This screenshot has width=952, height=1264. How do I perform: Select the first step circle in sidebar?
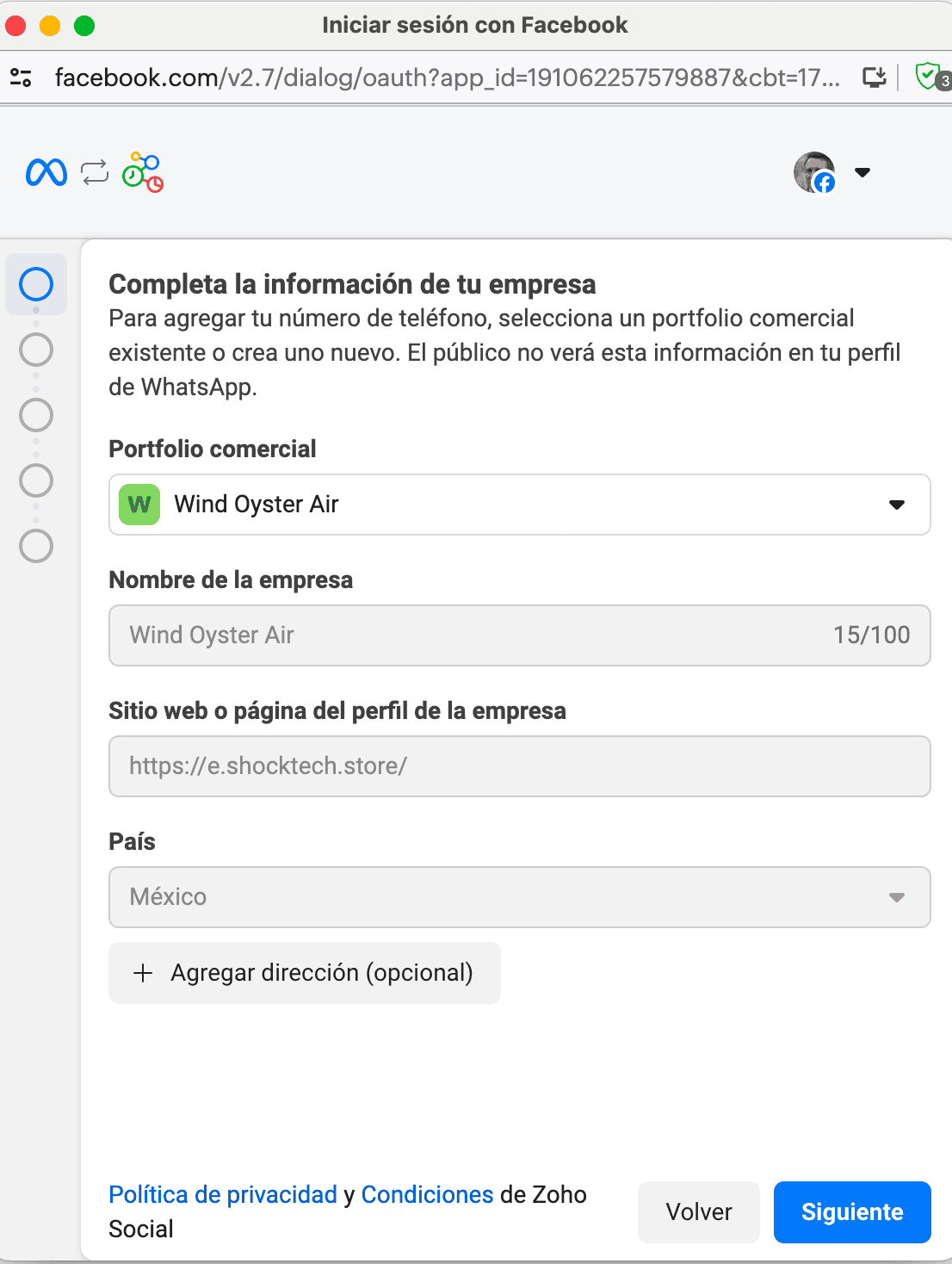[36, 284]
